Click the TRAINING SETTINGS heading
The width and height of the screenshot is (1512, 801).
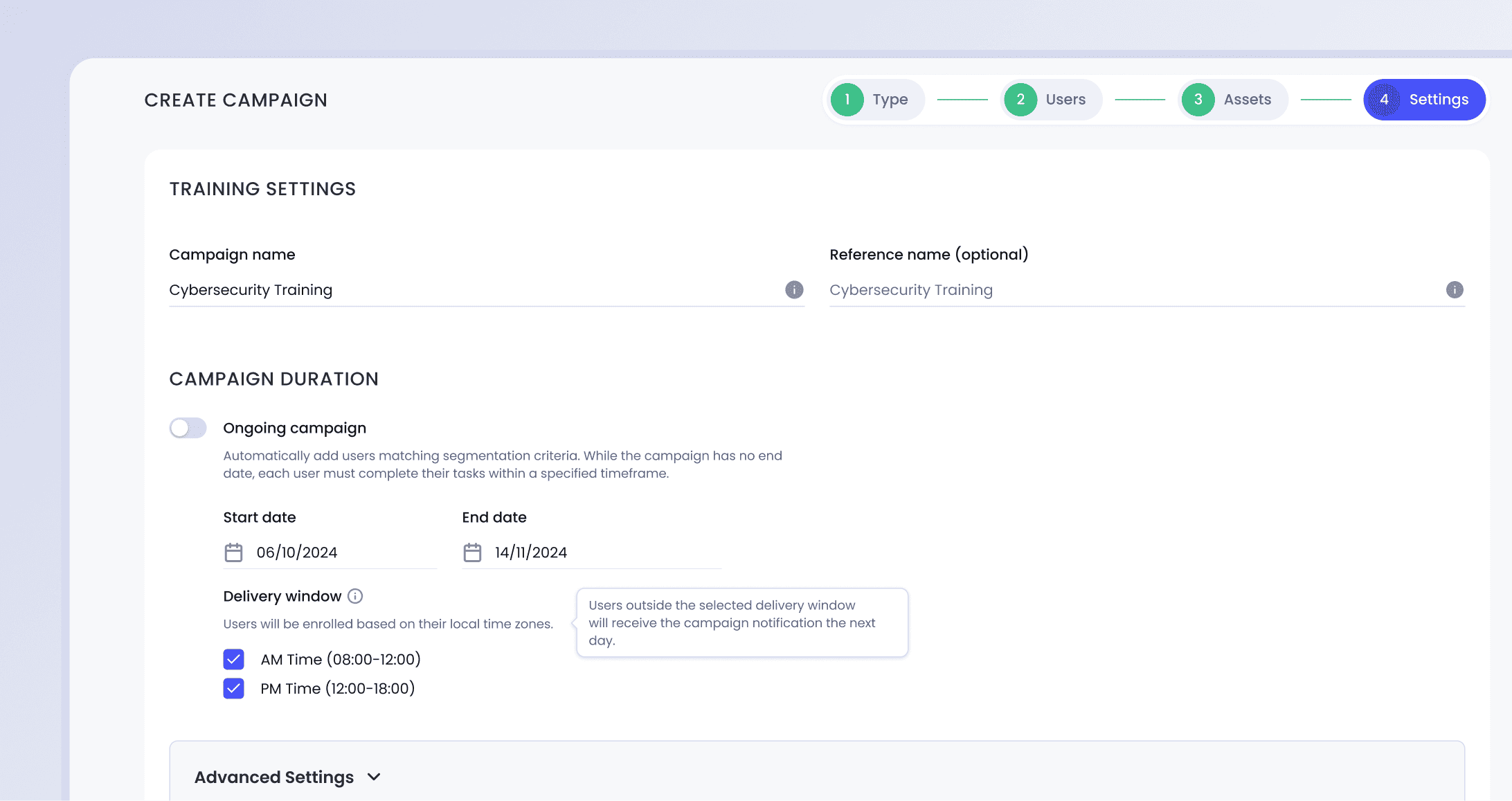[x=262, y=189]
